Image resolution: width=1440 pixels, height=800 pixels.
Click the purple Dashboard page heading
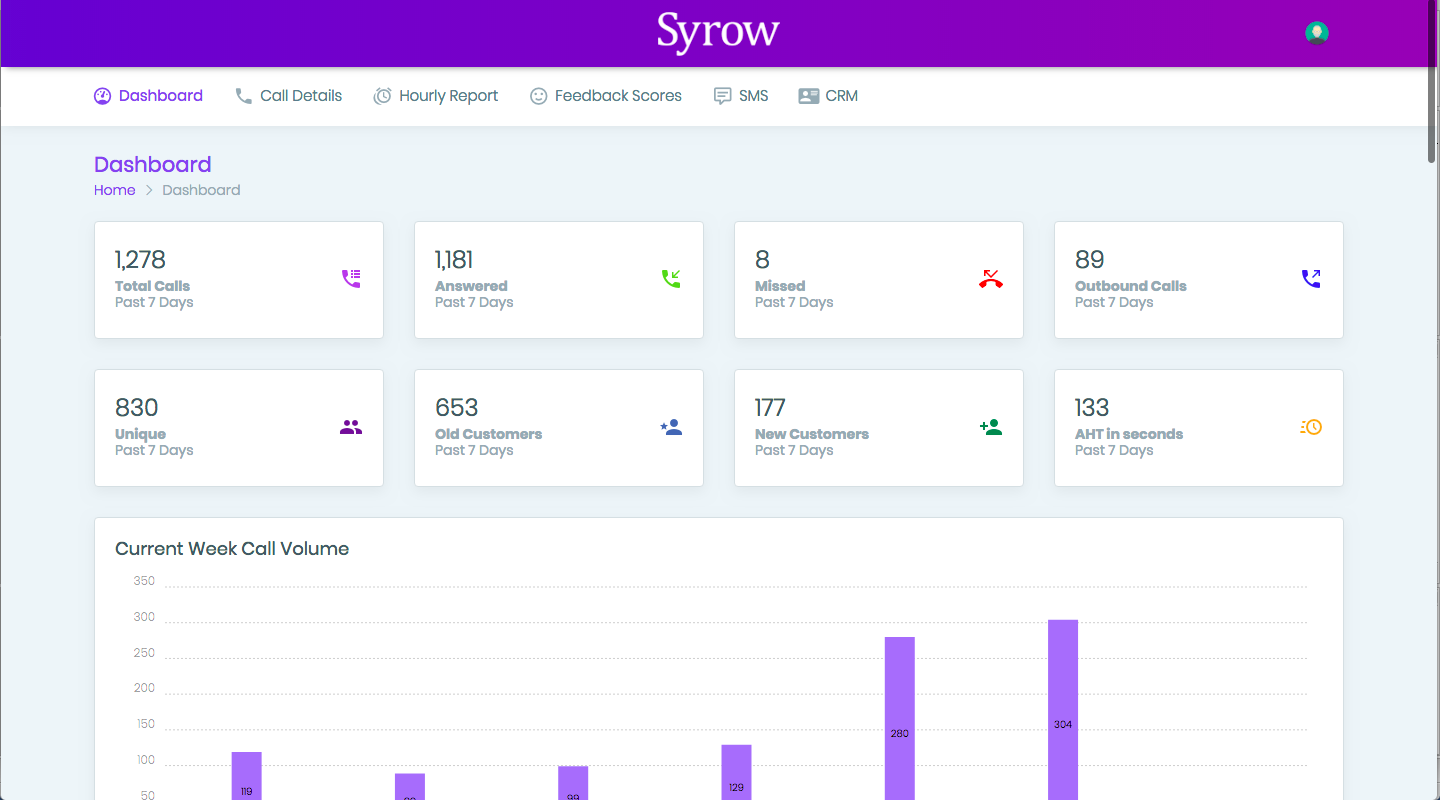pos(153,165)
